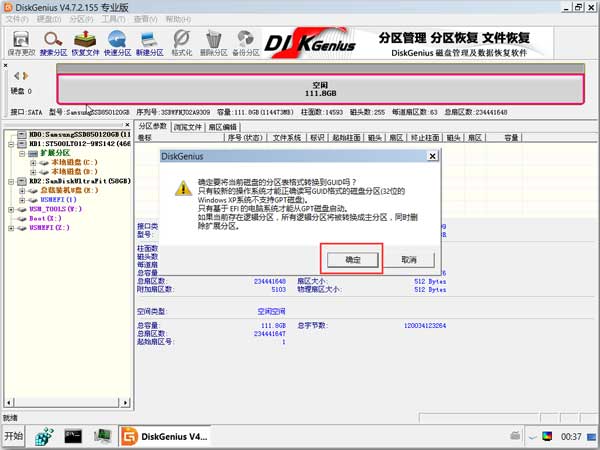600x450 pixels.
Task: Open the 硬盘(D) menu
Action: click(49, 19)
